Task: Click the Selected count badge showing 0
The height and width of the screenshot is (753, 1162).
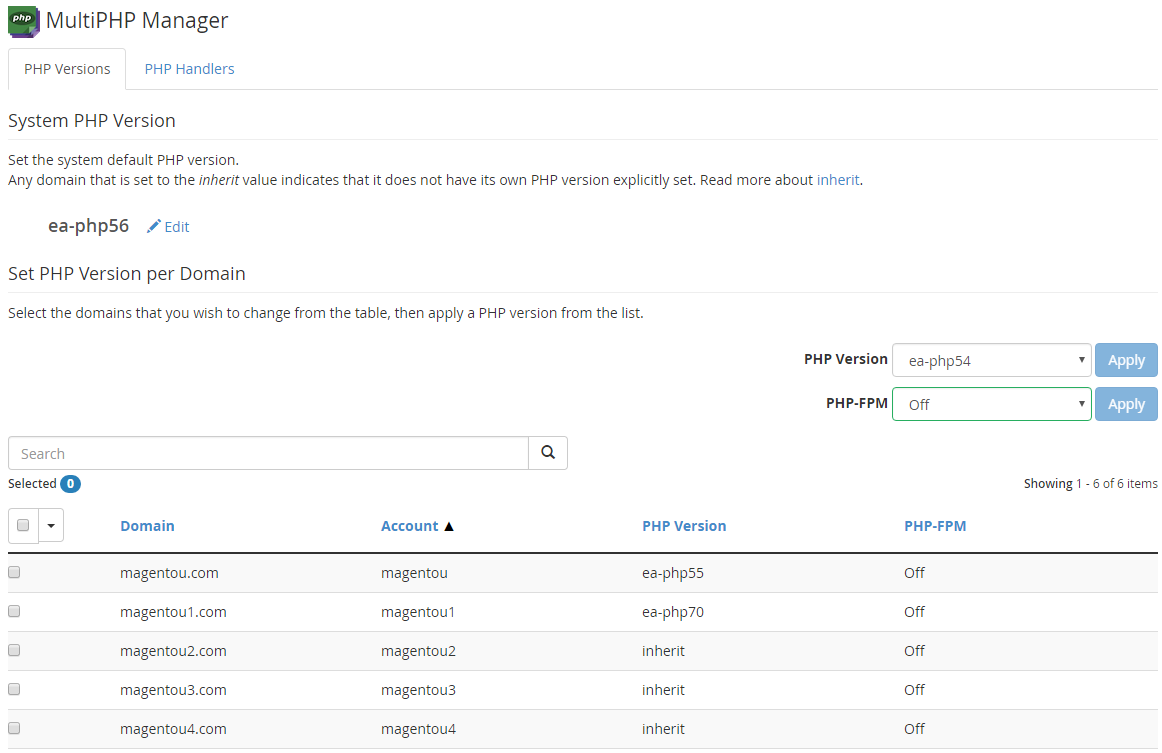Action: [70, 483]
